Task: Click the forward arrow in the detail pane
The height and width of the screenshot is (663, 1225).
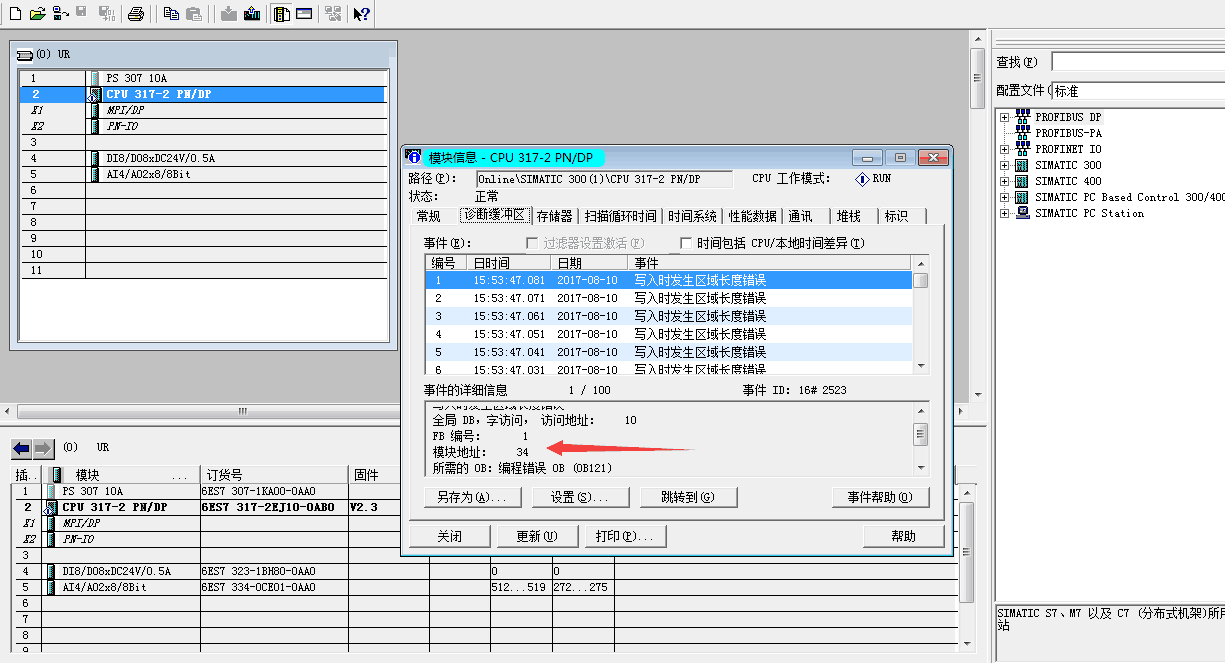Action: click(x=43, y=448)
